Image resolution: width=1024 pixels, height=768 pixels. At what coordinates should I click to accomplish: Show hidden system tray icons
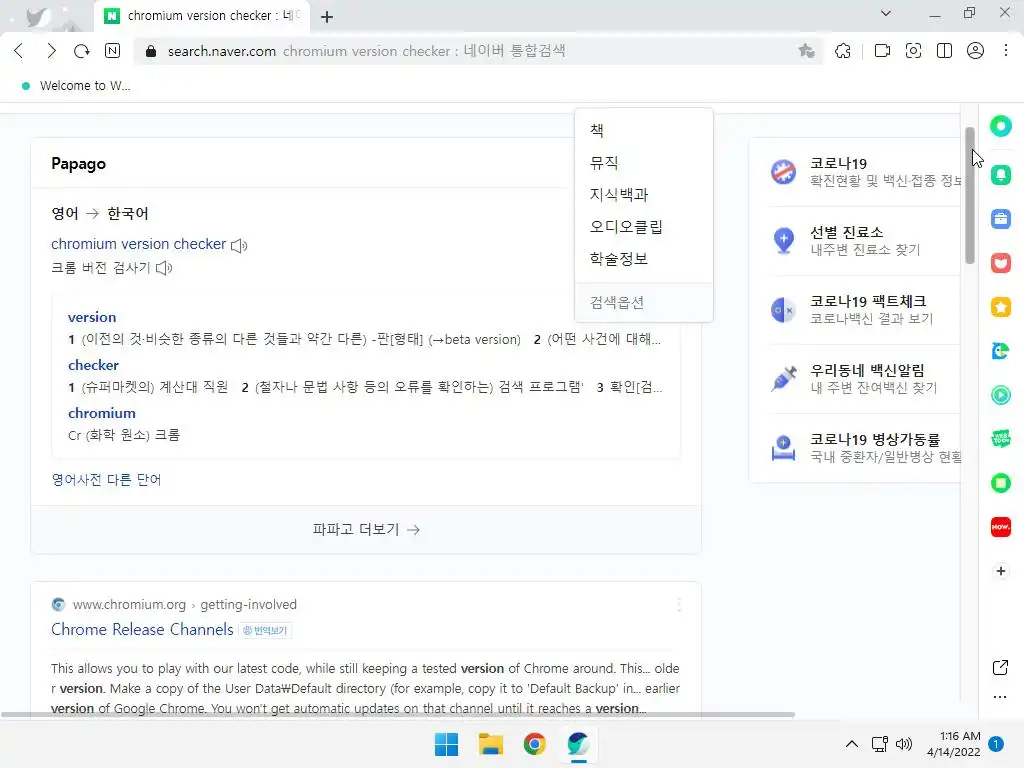coord(852,744)
